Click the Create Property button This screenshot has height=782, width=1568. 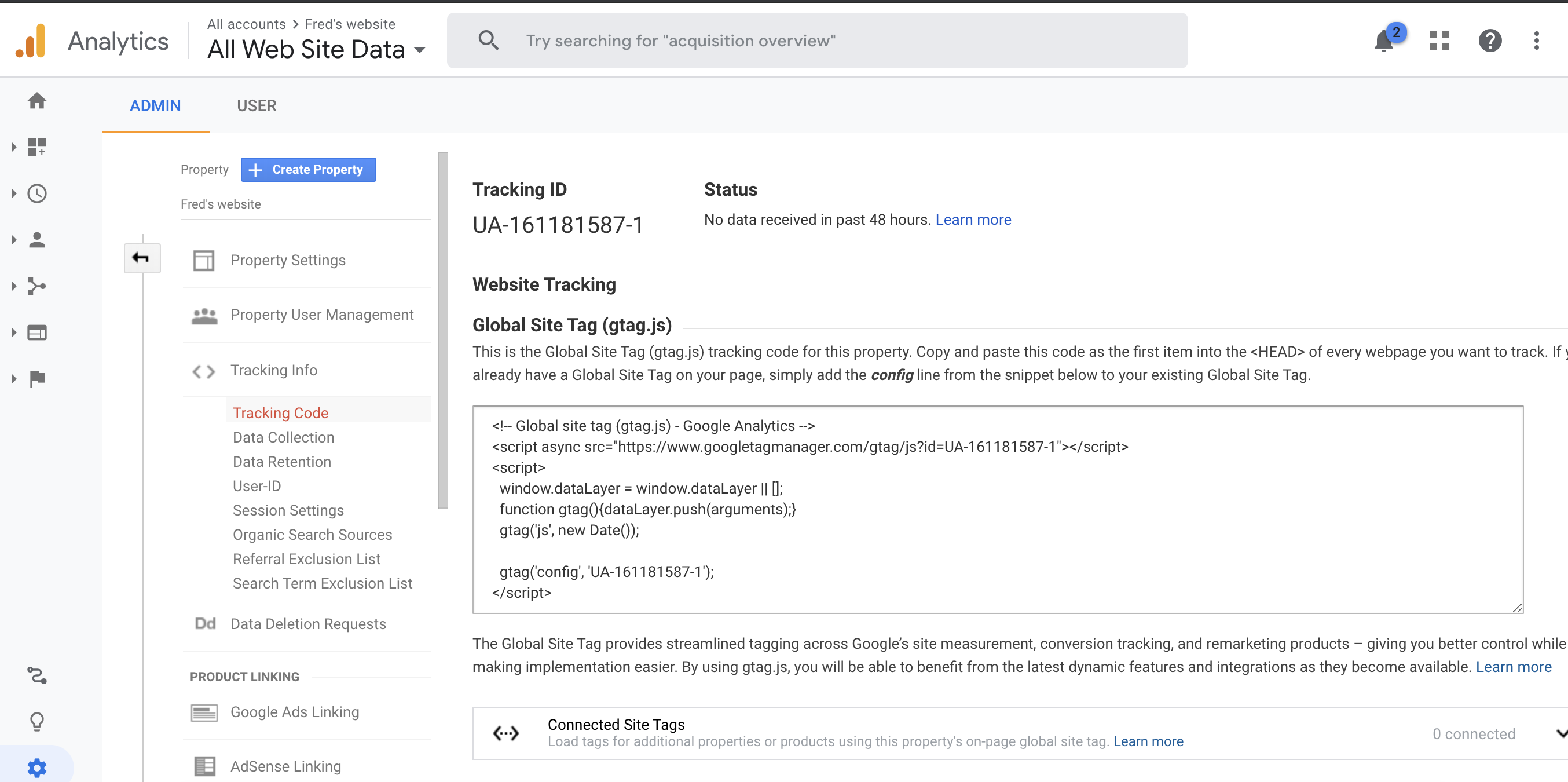click(308, 169)
